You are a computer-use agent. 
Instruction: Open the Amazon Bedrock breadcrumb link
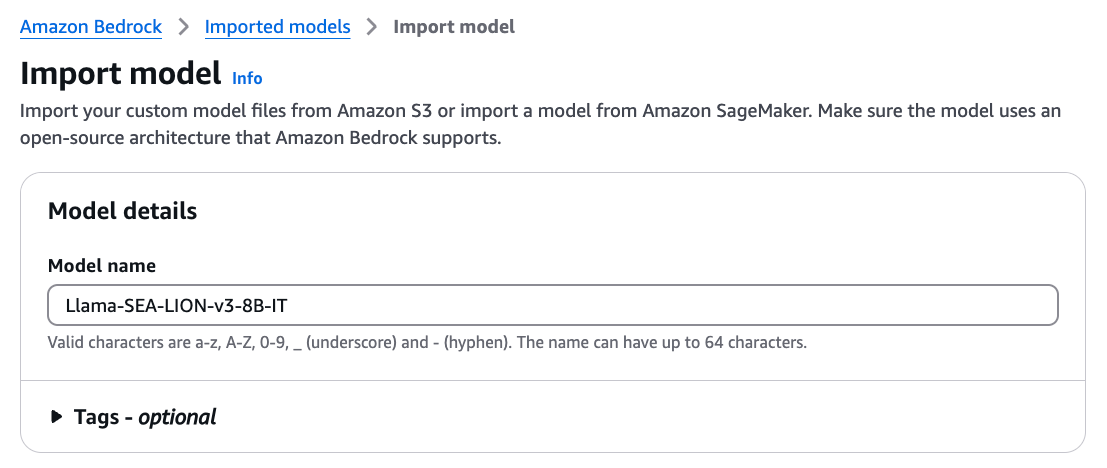91,27
